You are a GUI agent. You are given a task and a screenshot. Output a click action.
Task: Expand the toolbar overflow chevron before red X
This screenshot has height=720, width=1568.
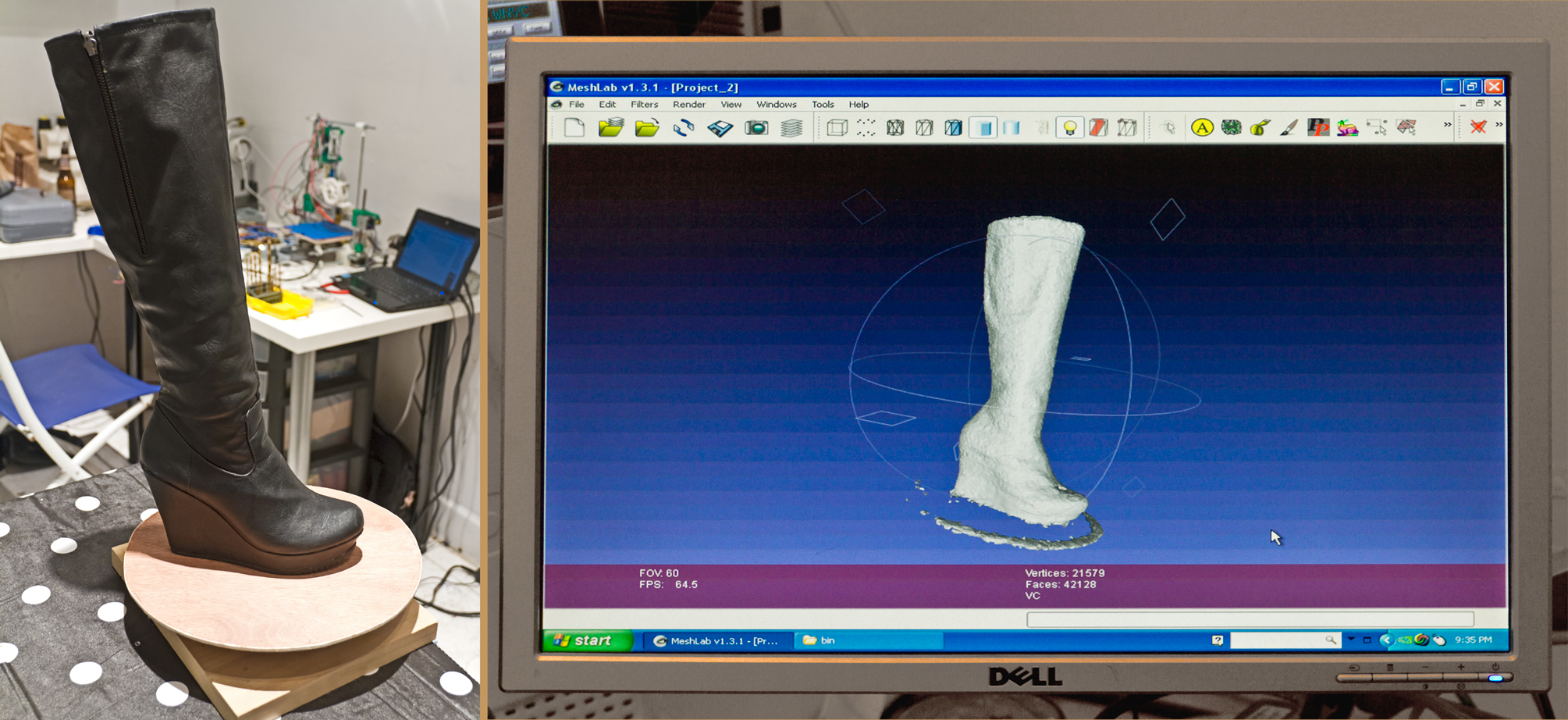1448,125
